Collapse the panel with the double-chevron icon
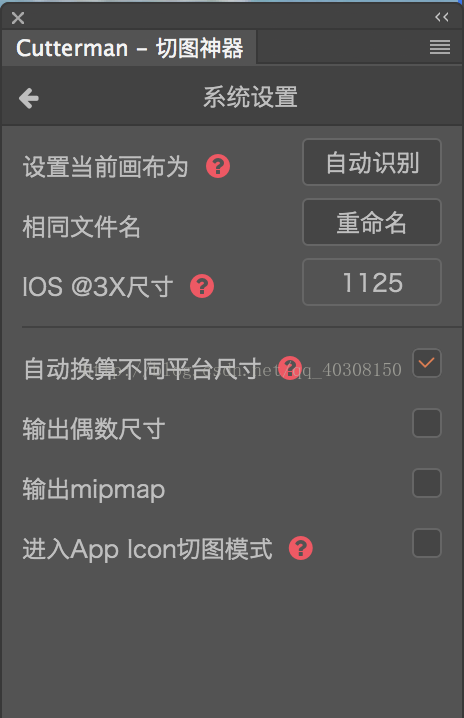464x718 pixels. (x=442, y=17)
